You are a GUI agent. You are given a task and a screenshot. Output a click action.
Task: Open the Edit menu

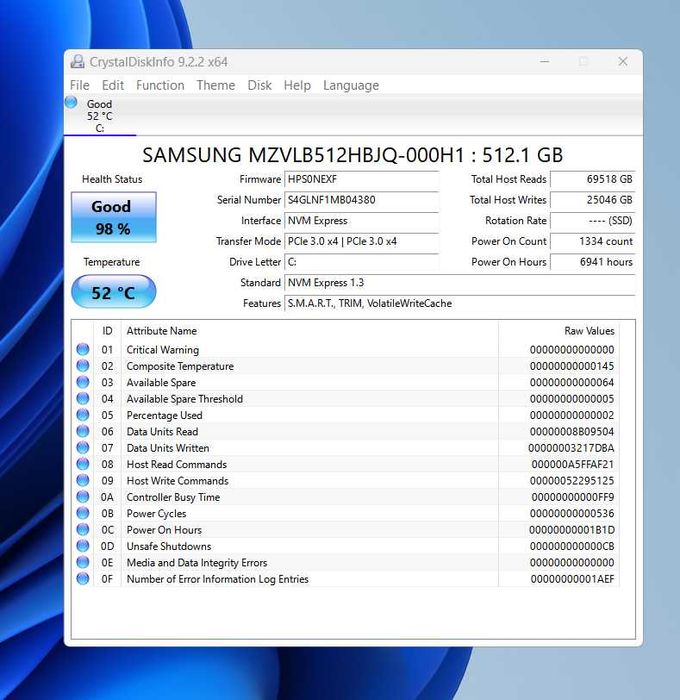tap(113, 85)
